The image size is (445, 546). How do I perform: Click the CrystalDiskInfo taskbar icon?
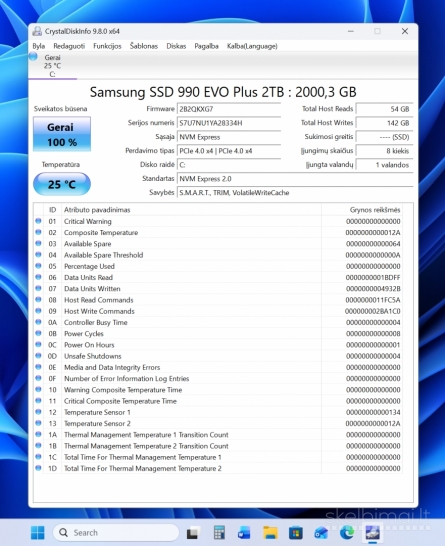coord(372,532)
